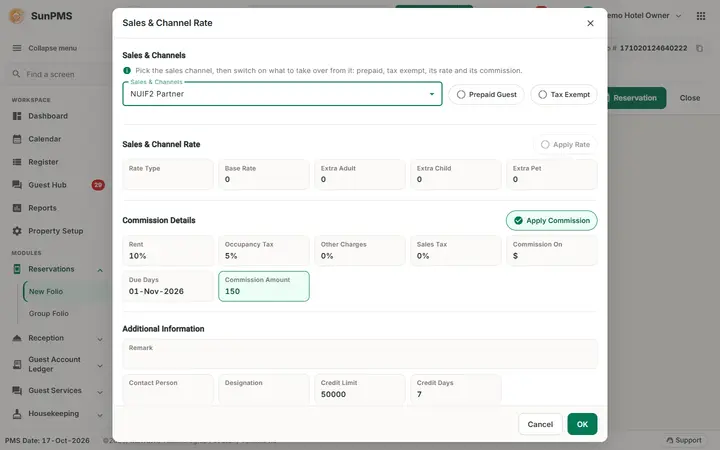Click the Rent percentage field
Screen dimensions: 720x450
tap(168, 251)
